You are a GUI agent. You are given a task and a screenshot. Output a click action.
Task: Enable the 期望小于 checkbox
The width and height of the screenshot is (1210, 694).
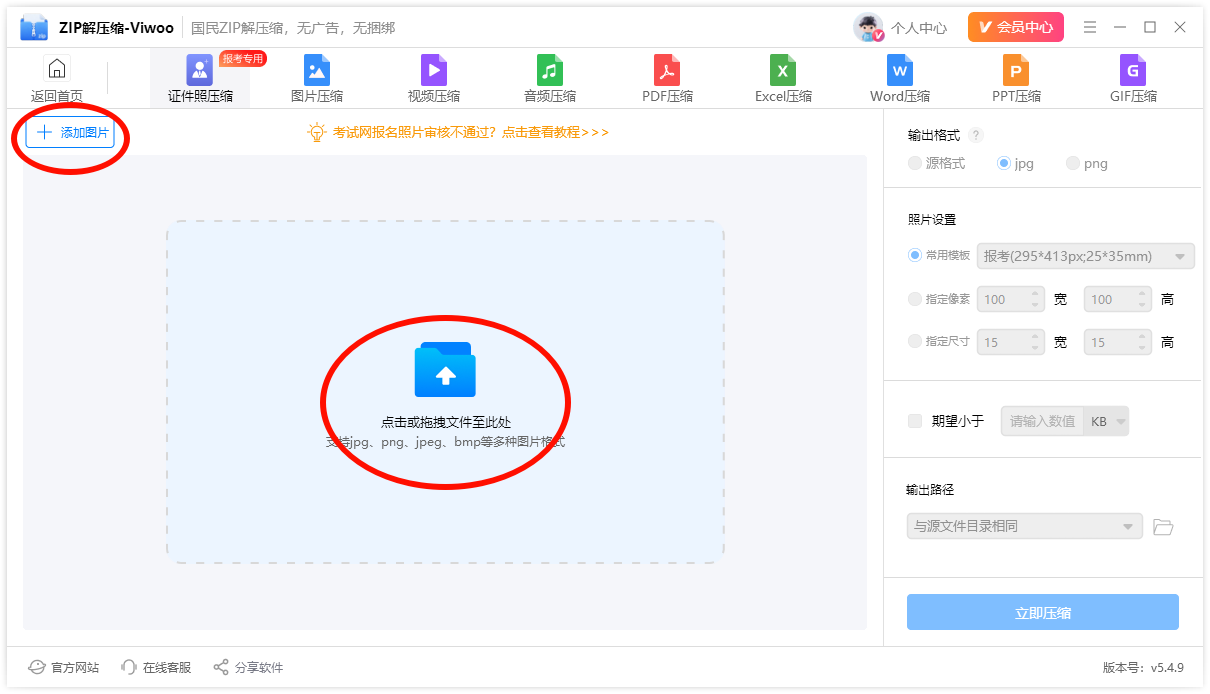click(x=915, y=421)
